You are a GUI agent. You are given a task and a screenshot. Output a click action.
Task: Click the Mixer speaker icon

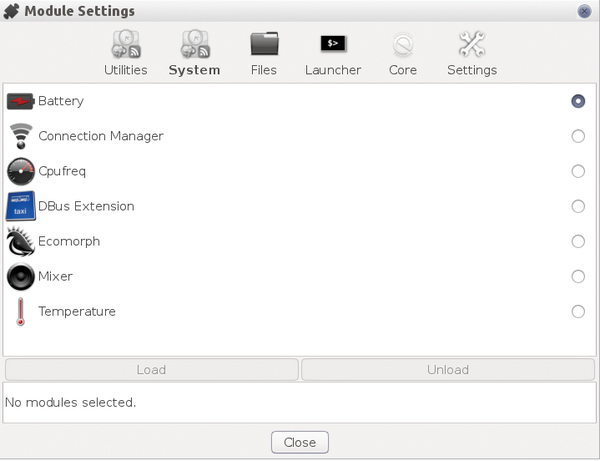20,276
